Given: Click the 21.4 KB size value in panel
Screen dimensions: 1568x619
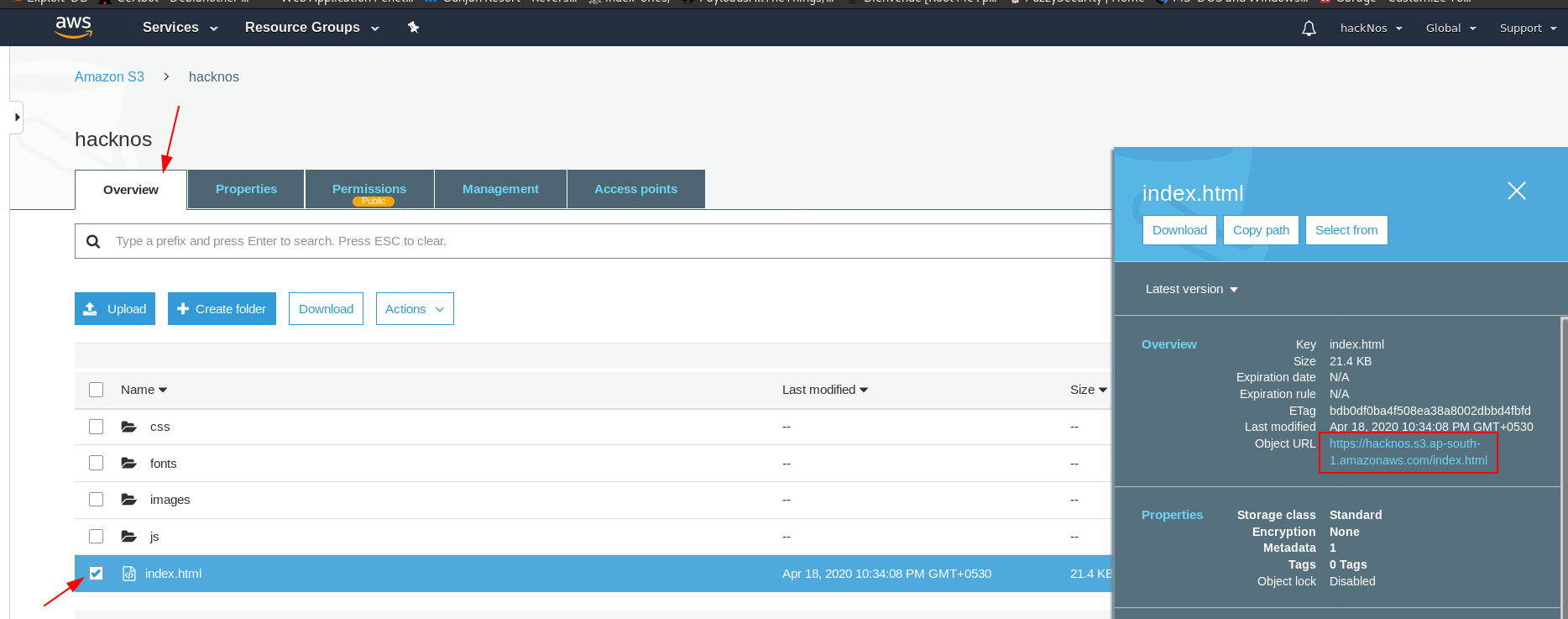Looking at the screenshot, I should coord(1350,361).
